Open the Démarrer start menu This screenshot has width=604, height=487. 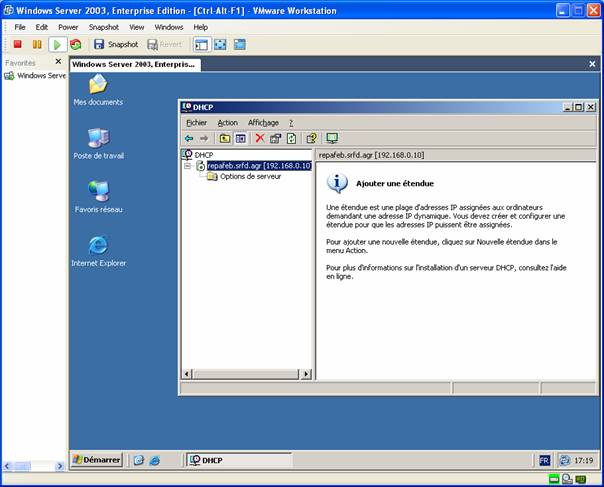point(97,460)
